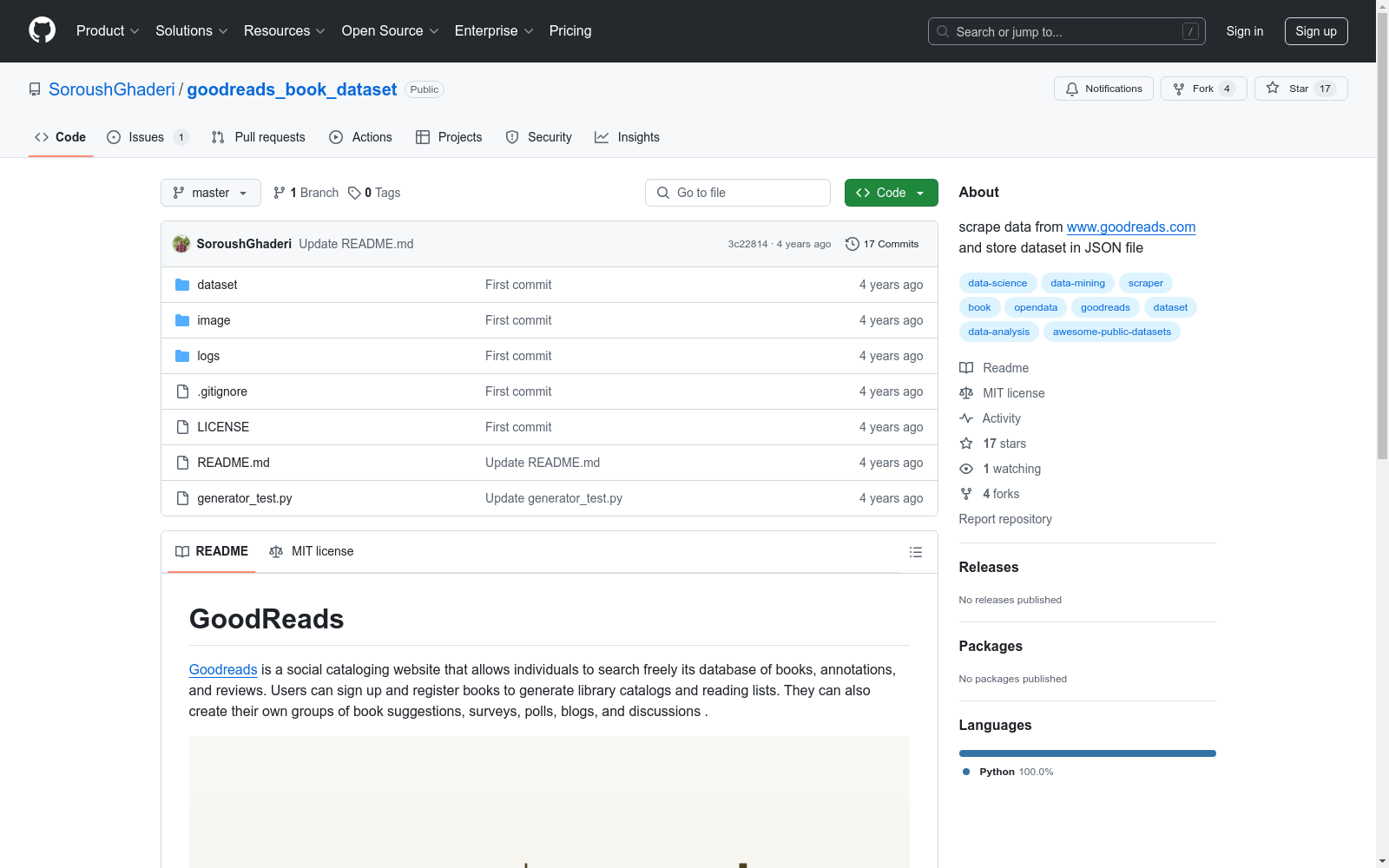Open the Insights tab
The image size is (1389, 868).
627,137
